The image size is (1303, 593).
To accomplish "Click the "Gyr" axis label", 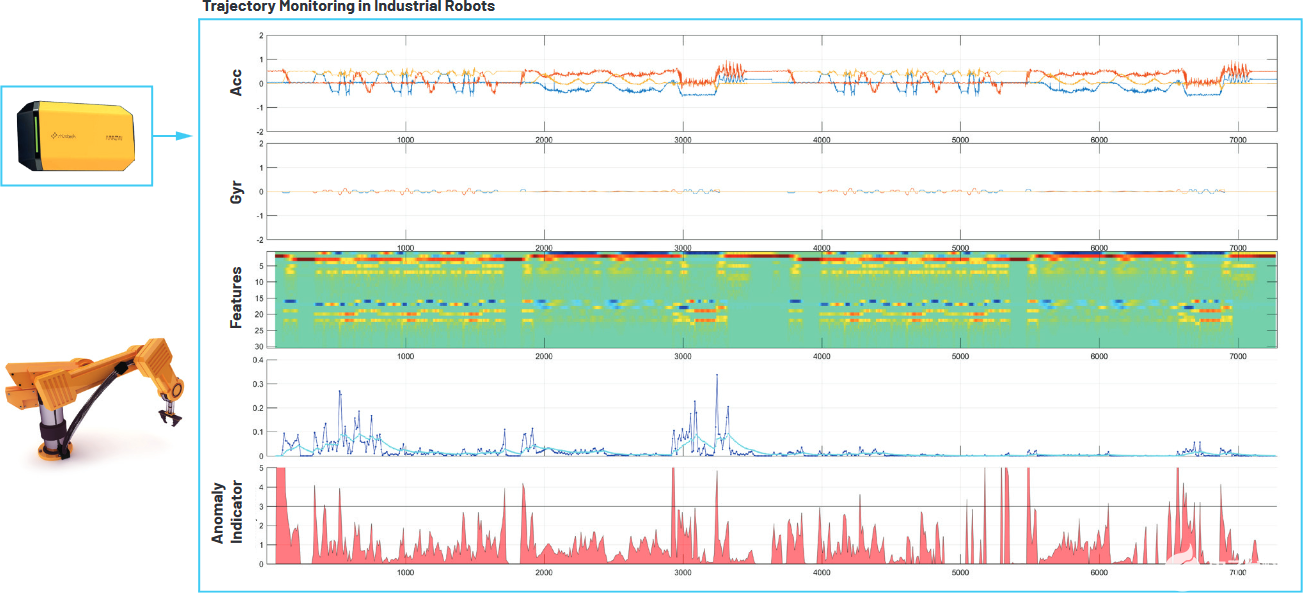I will click(236, 191).
